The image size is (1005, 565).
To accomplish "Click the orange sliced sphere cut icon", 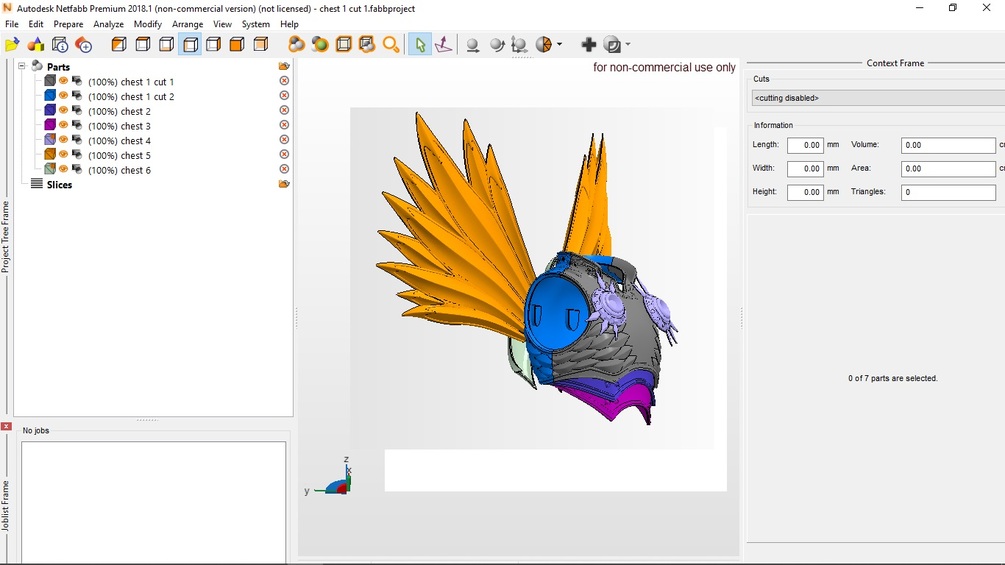I will [544, 45].
